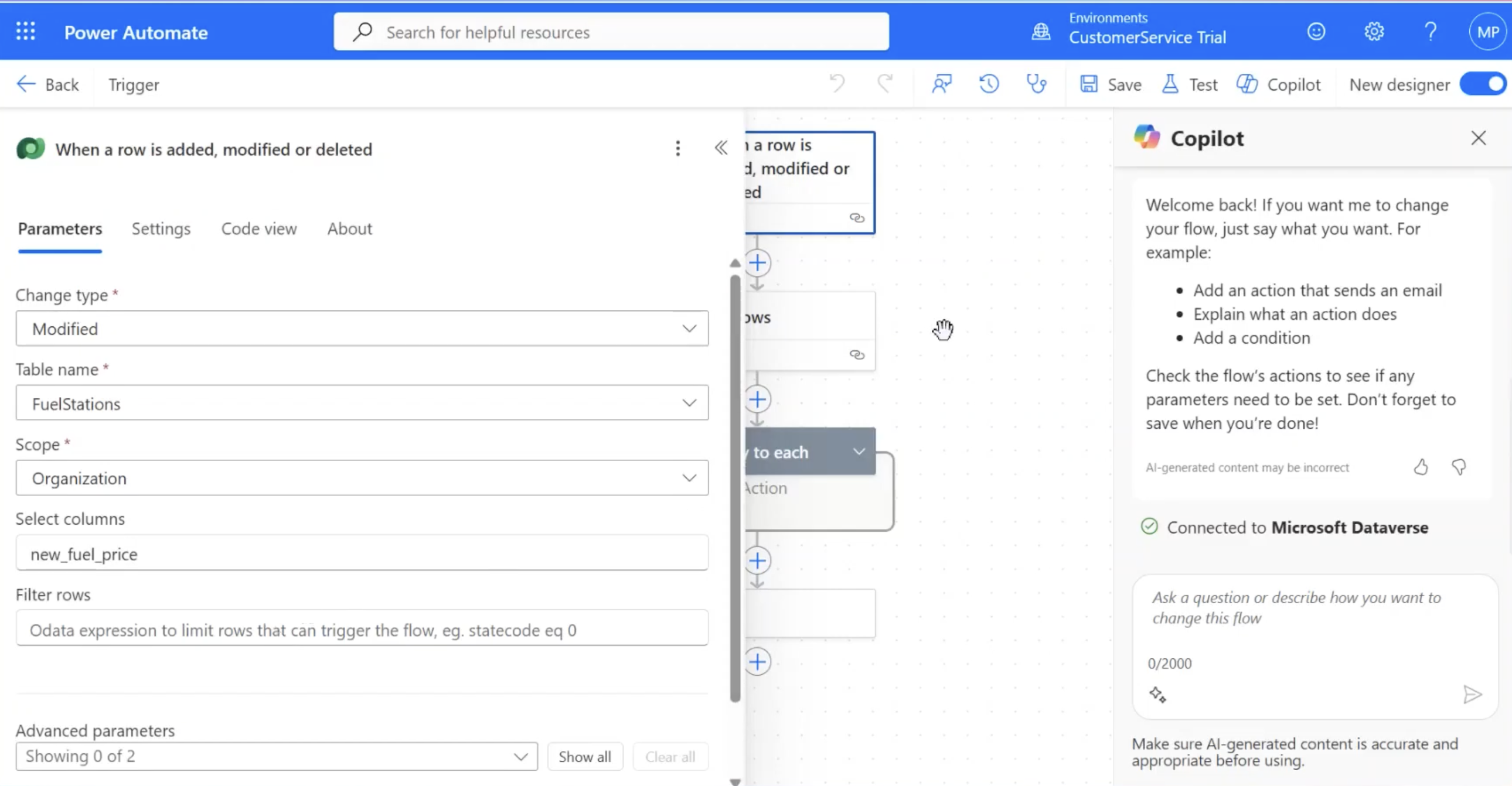Open the Table name FuelStations dropdown
This screenshot has width=1512, height=786.
click(x=362, y=403)
